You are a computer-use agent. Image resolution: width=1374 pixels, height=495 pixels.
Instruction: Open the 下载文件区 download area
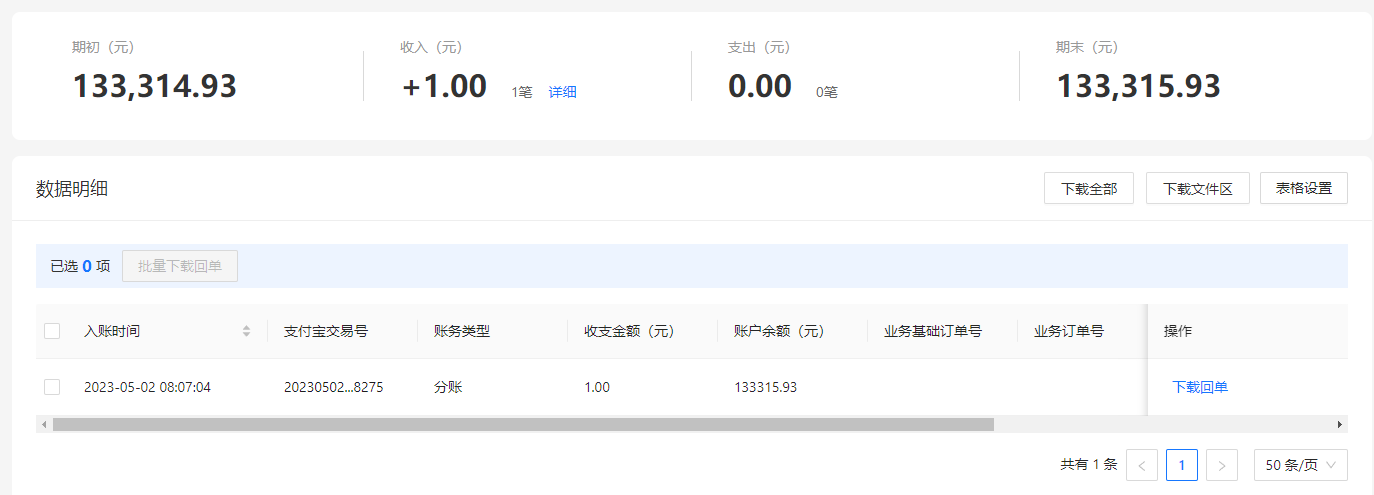pyautogui.click(x=1198, y=188)
